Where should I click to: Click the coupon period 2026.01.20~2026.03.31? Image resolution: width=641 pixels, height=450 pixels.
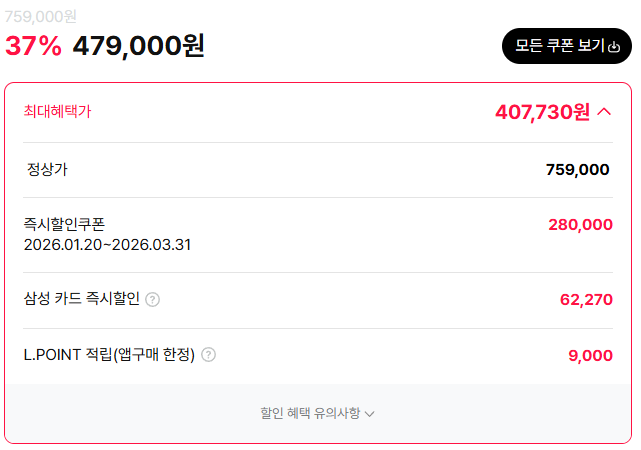tap(107, 243)
